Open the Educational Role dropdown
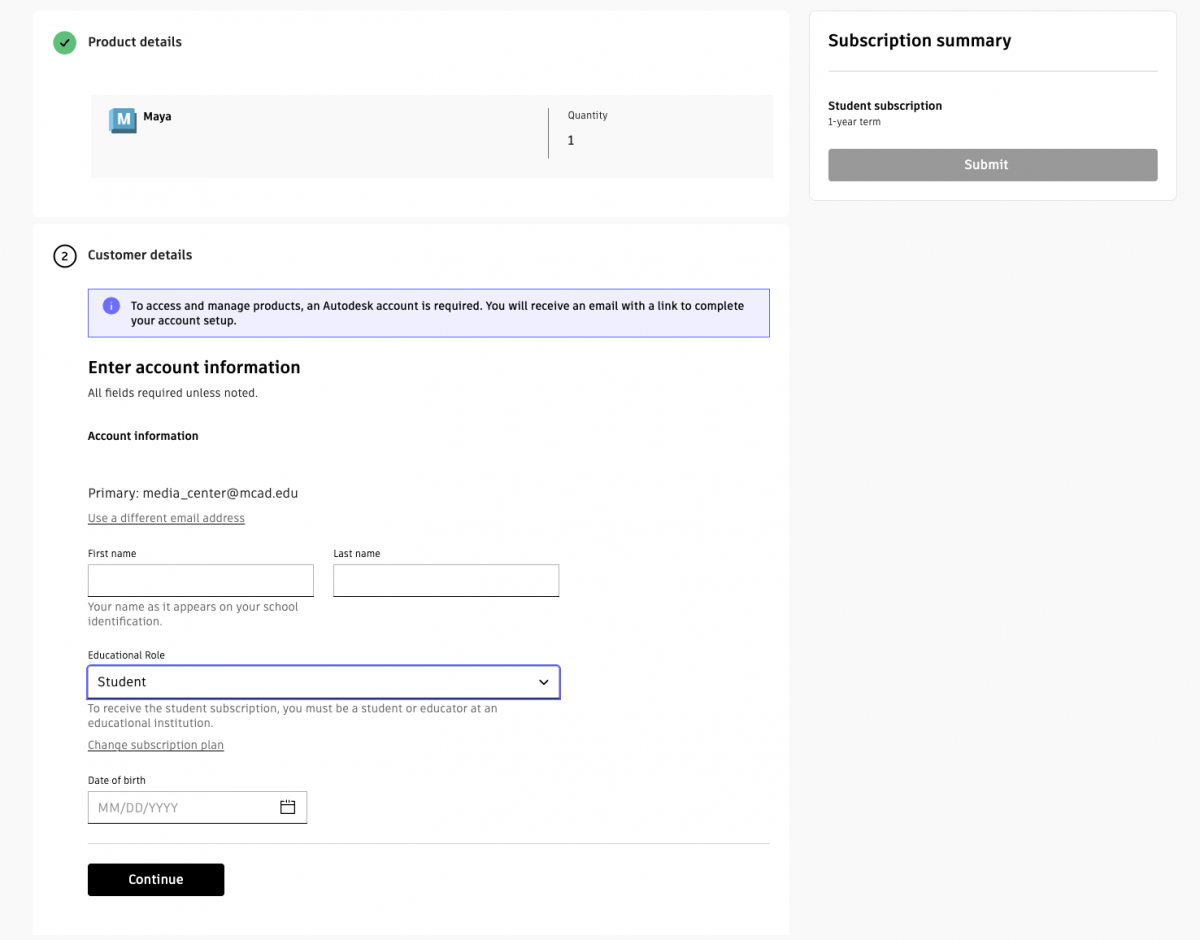The image size is (1200, 940). 324,682
